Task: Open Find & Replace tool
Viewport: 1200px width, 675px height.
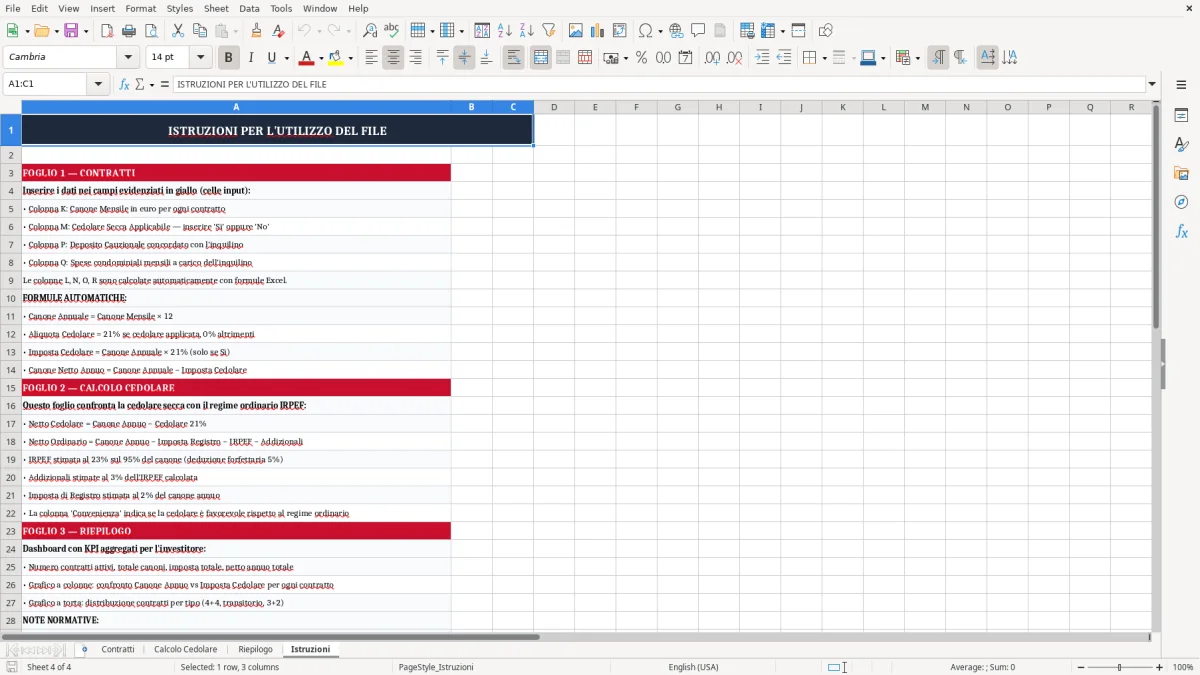Action: pyautogui.click(x=370, y=31)
